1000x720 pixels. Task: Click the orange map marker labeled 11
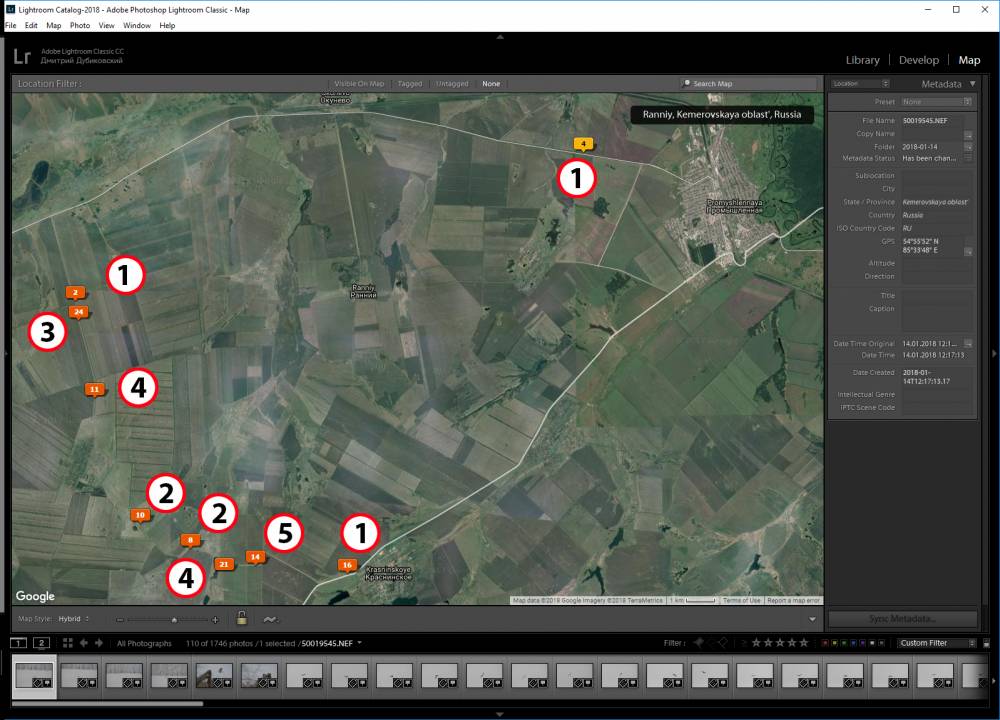[94, 388]
